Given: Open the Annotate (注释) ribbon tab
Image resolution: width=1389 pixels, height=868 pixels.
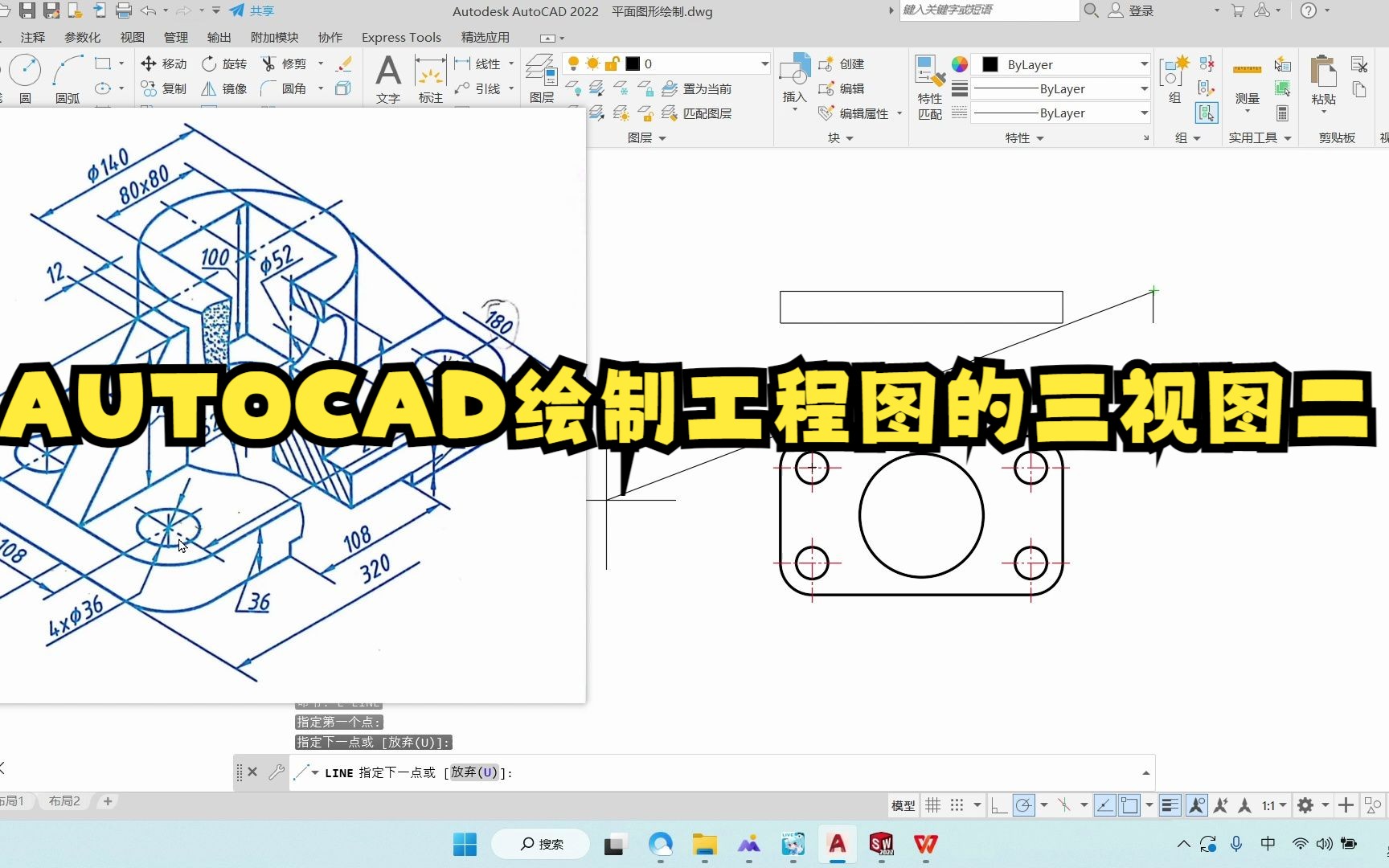Looking at the screenshot, I should pos(33,37).
